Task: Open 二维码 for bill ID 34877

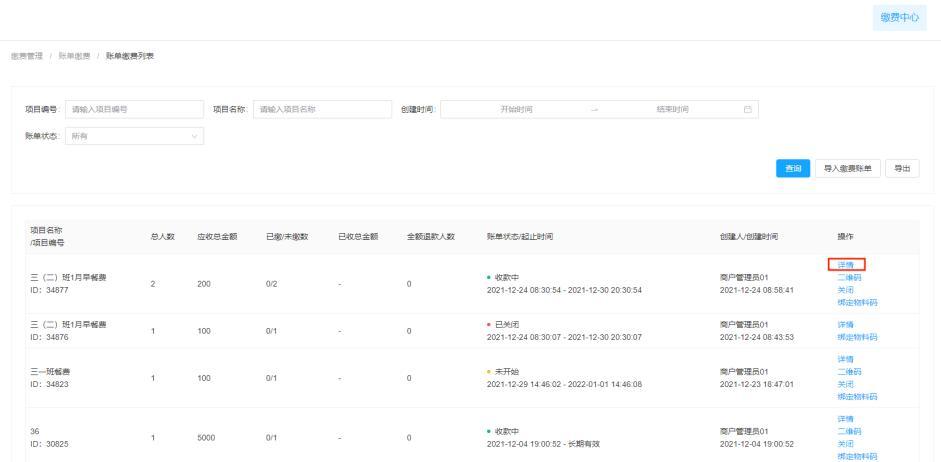Action: [x=849, y=277]
